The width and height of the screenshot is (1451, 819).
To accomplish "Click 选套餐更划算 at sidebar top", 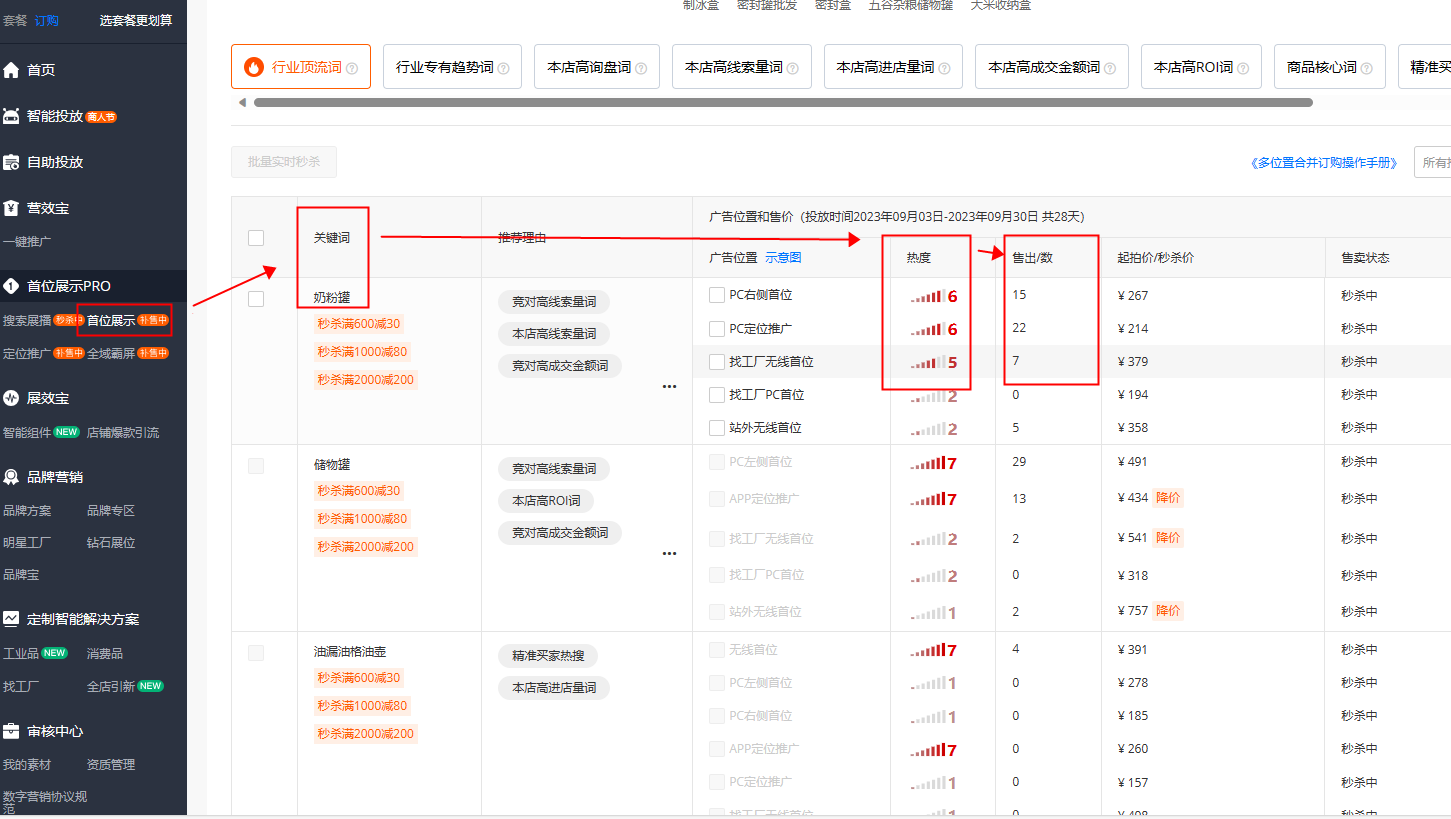I will 135,21.
